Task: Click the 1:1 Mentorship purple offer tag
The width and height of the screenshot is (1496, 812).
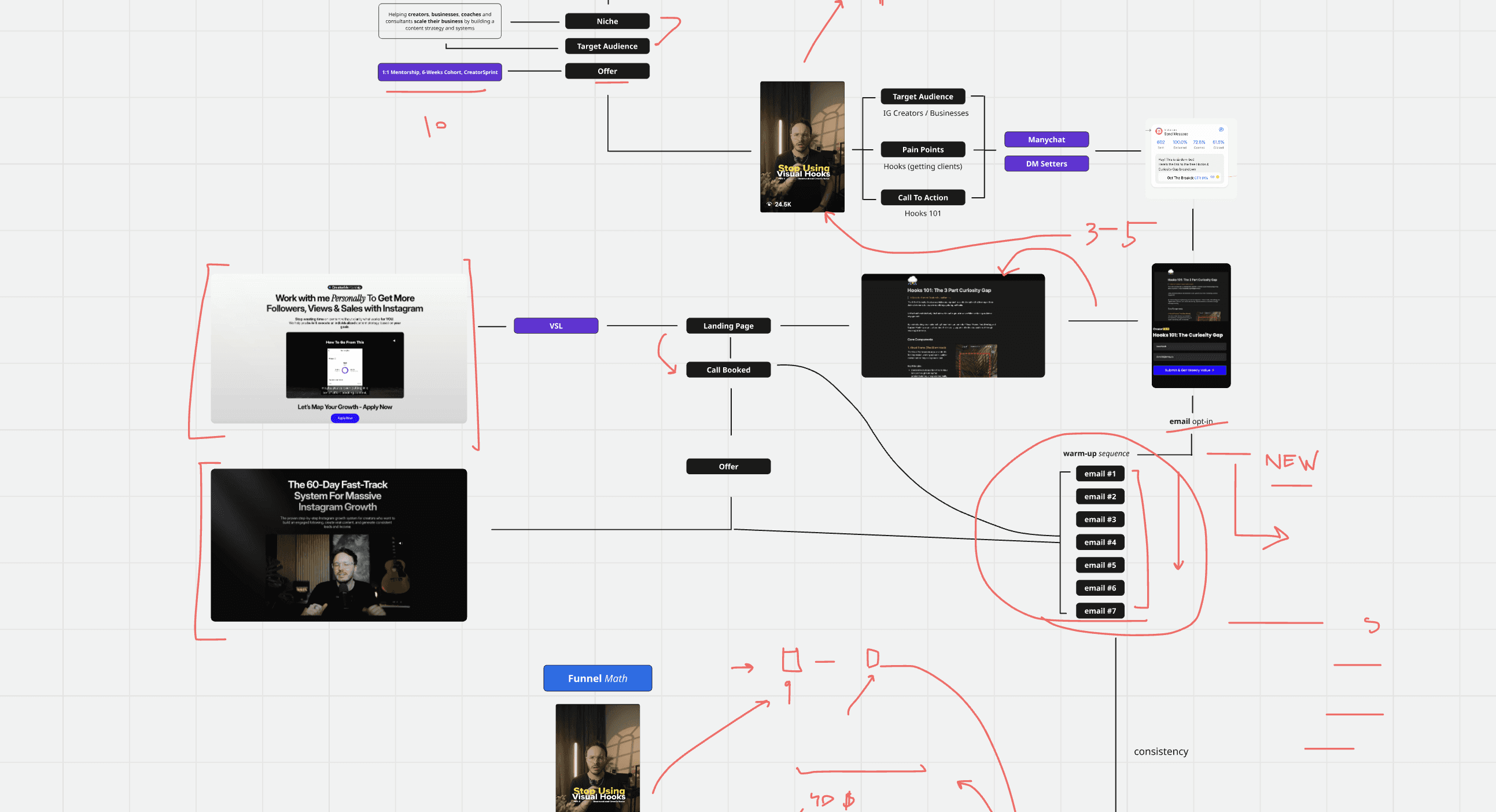Action: pyautogui.click(x=440, y=72)
